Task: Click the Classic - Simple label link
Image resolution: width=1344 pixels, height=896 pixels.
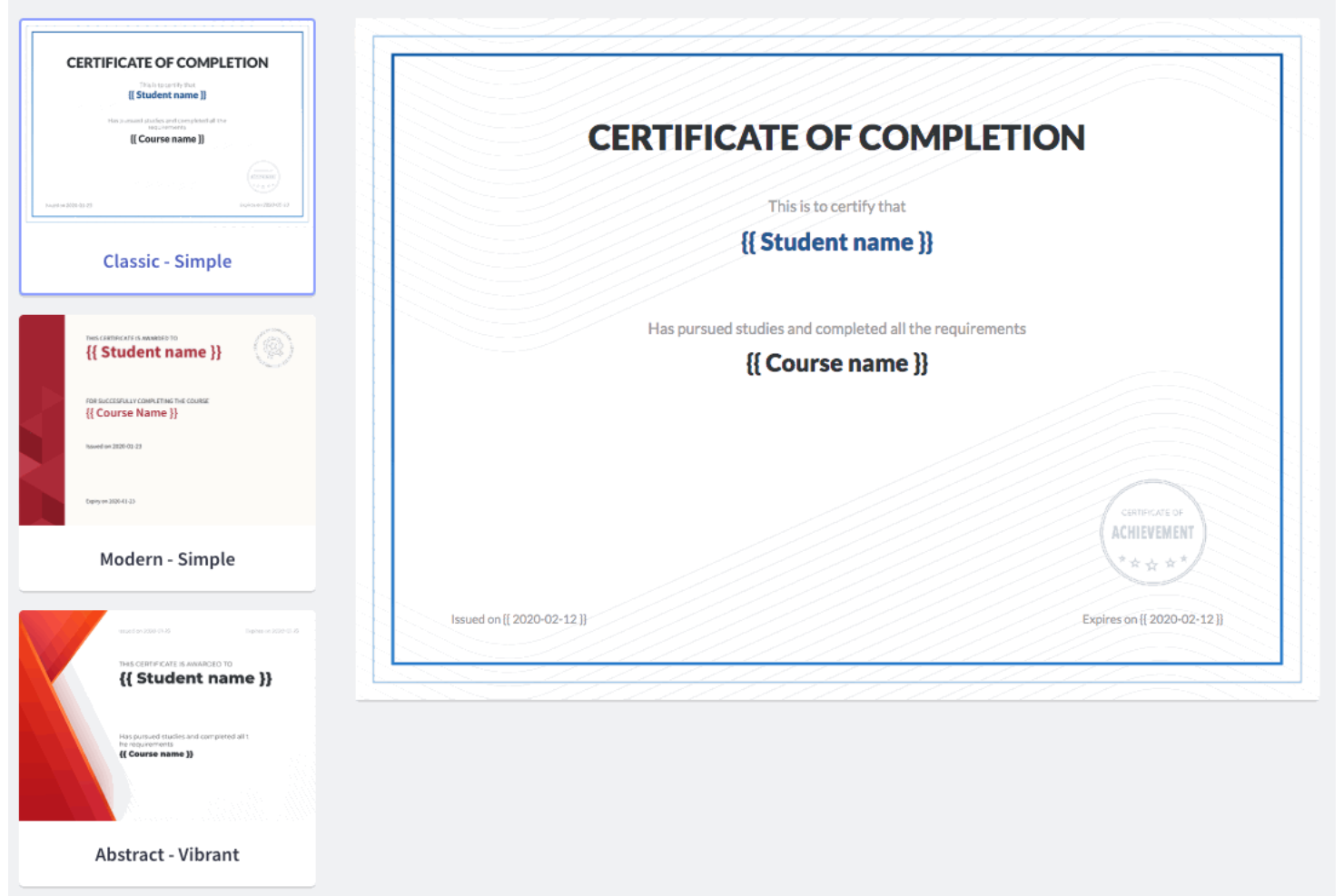Action: pyautogui.click(x=167, y=261)
